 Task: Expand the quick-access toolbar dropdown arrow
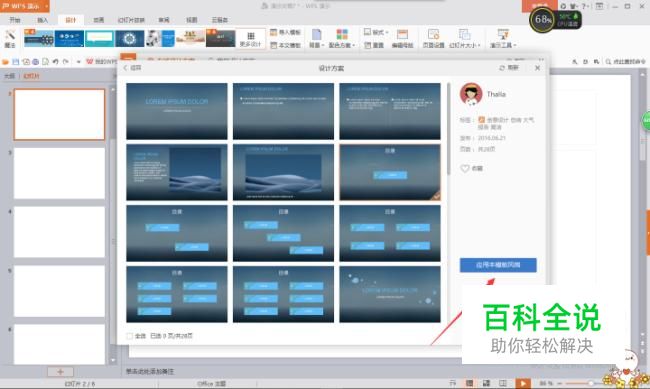(78, 62)
